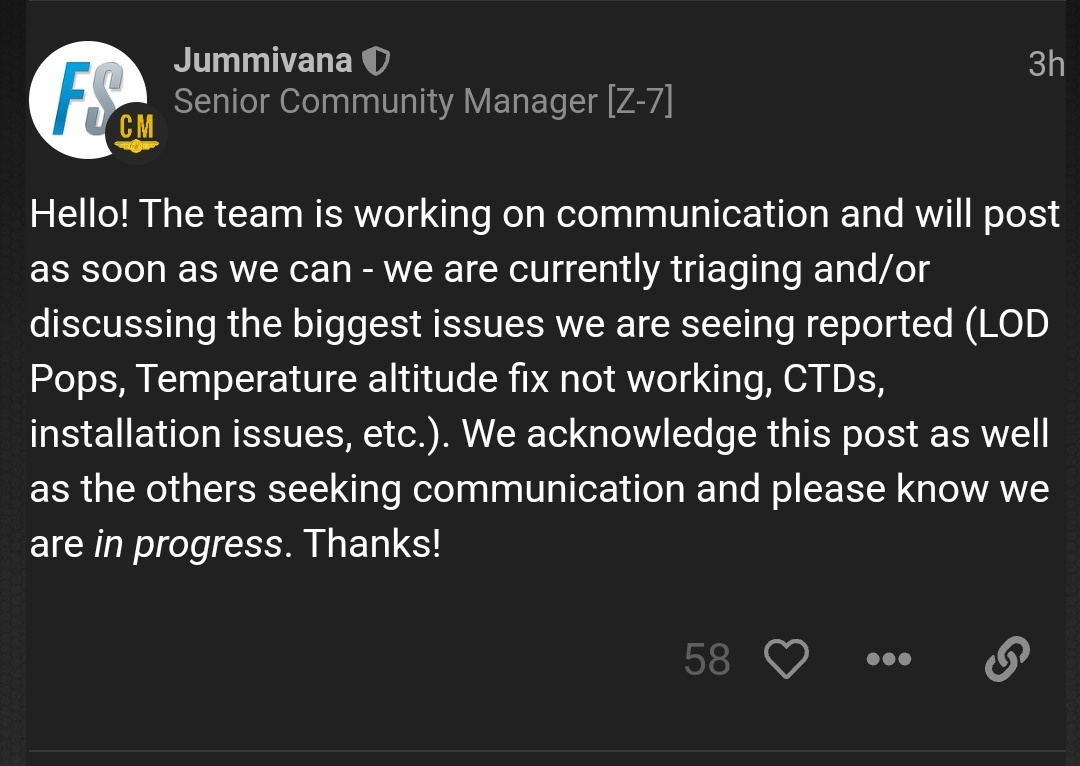Copy the post link with chain icon
This screenshot has height=766, width=1080.
pyautogui.click(x=1007, y=660)
